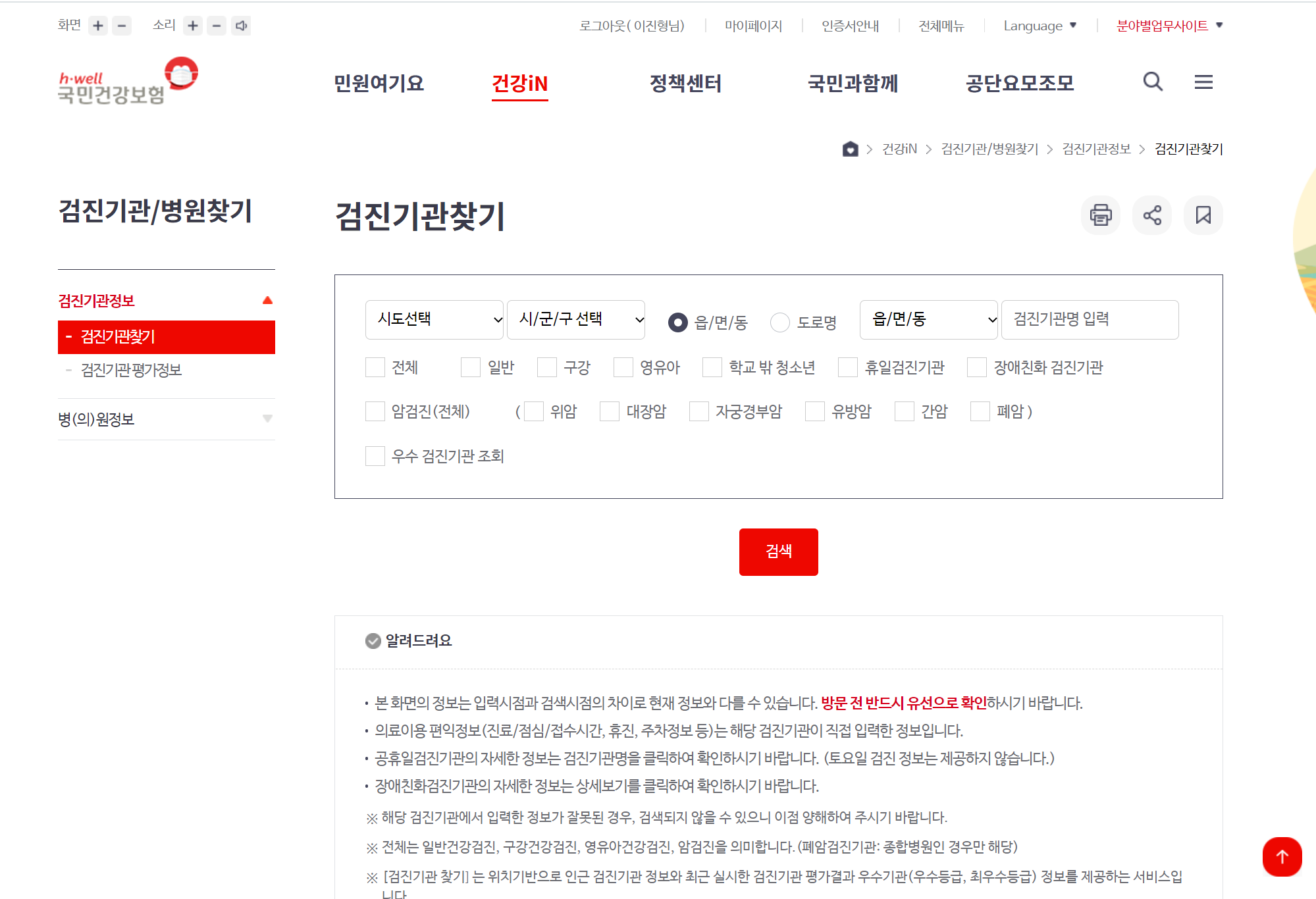The width and height of the screenshot is (1316, 899).
Task: Increase screen size with 화면 plus
Action: click(98, 26)
